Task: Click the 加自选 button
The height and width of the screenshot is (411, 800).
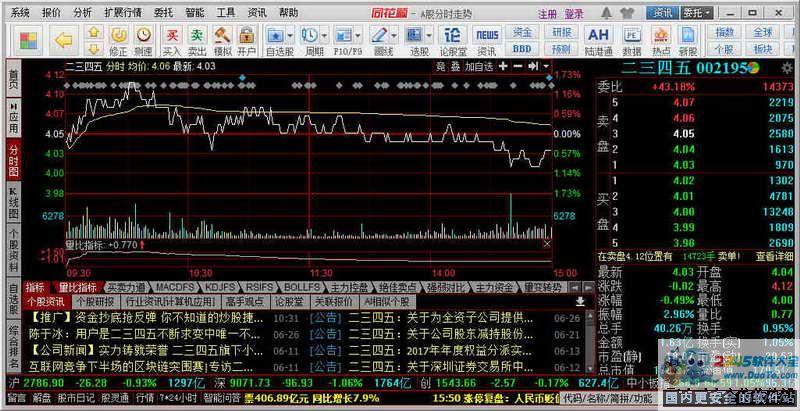Action: (x=479, y=66)
